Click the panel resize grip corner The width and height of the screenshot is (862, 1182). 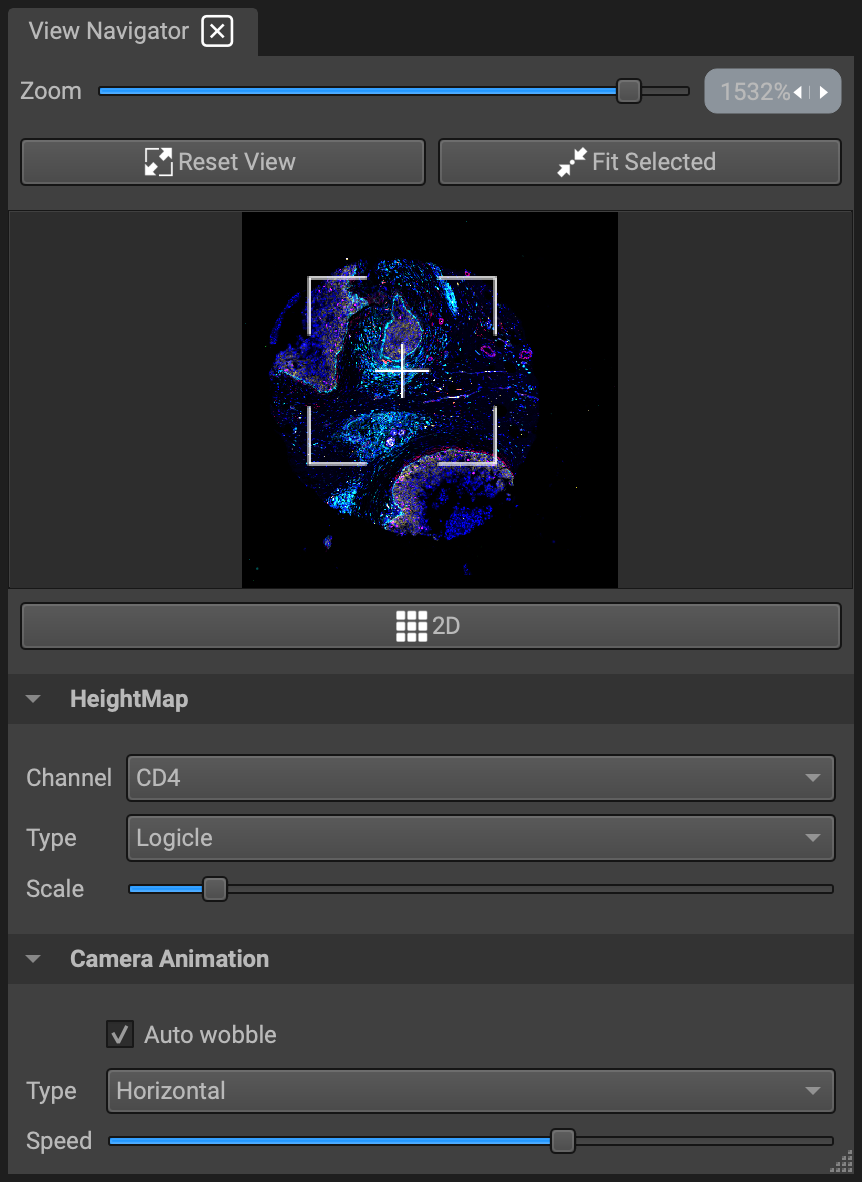tap(841, 1162)
